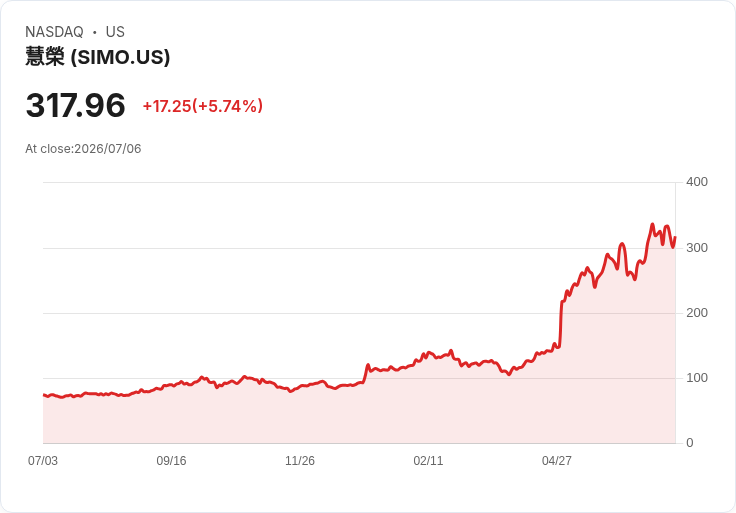Click the 300 price axis label
The width and height of the screenshot is (736, 513).
coord(697,248)
